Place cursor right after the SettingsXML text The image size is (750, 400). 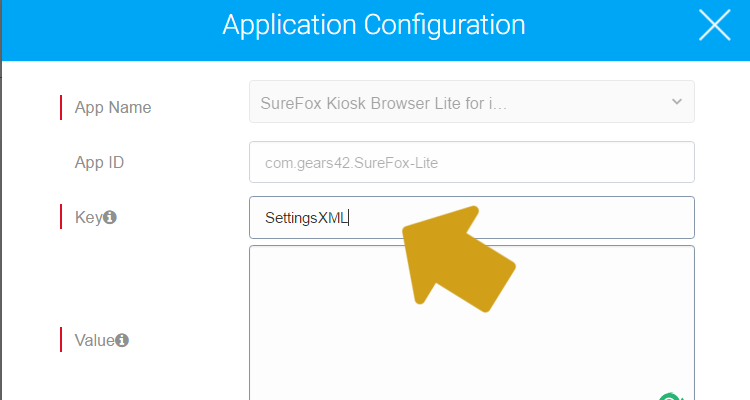[349, 217]
